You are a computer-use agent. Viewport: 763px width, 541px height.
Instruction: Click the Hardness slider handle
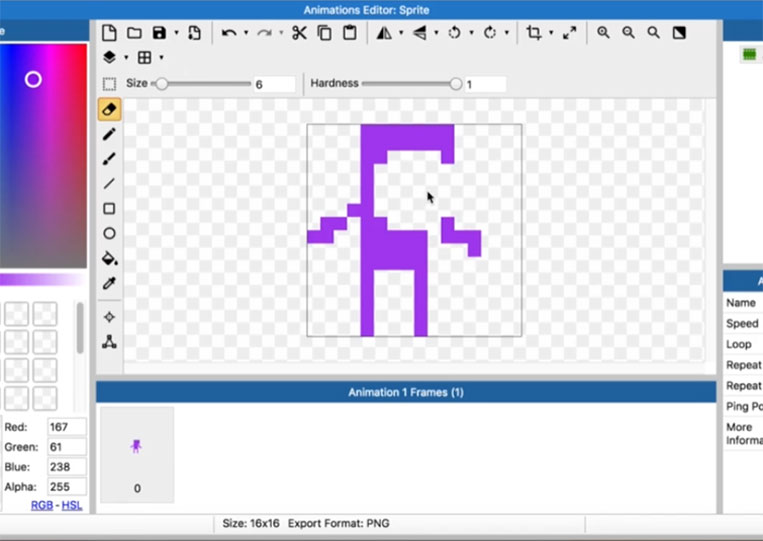(455, 84)
